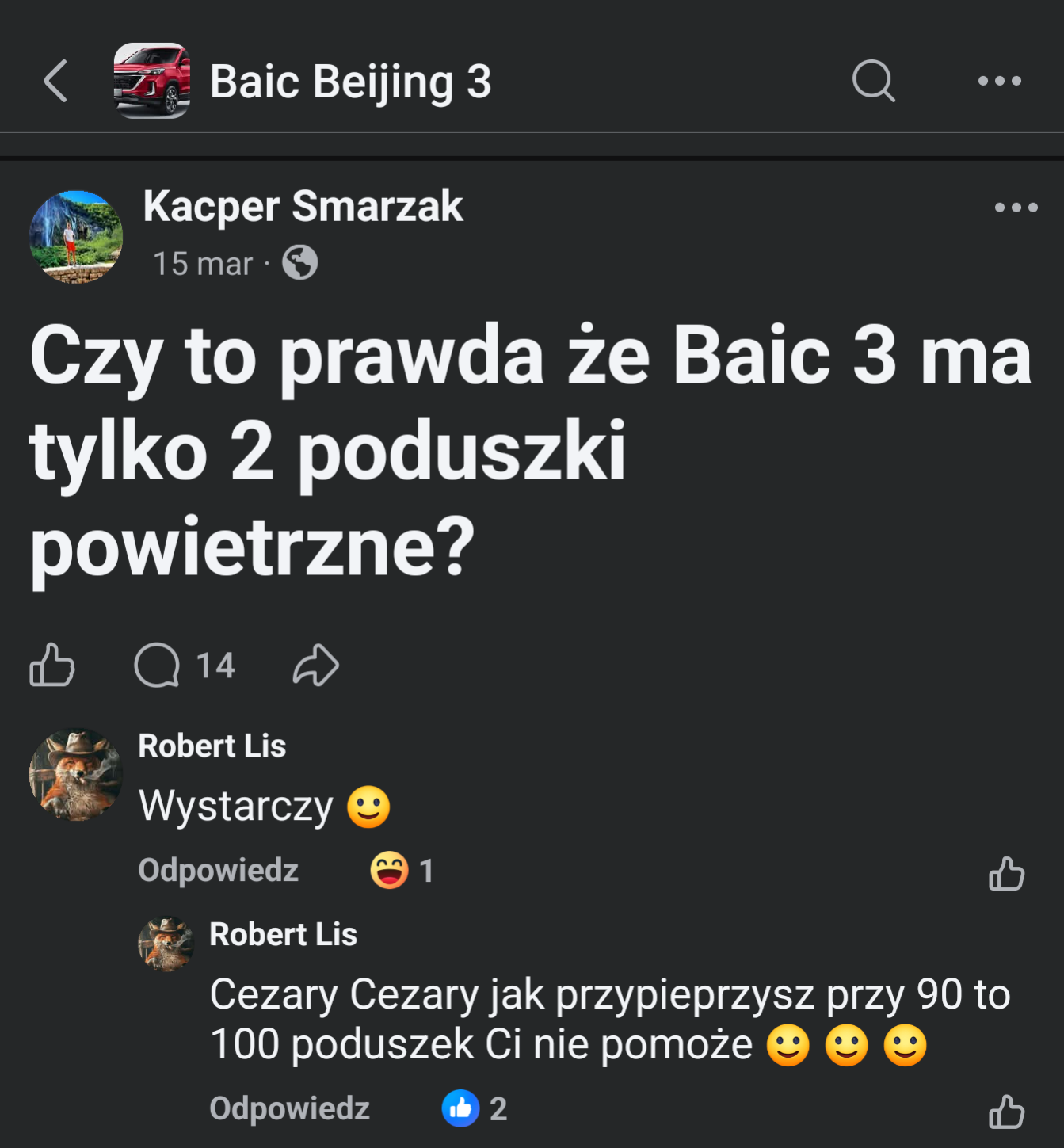1064x1148 pixels.
Task: Like Robert Lis's 'Wystarczy' comment
Action: [1006, 873]
